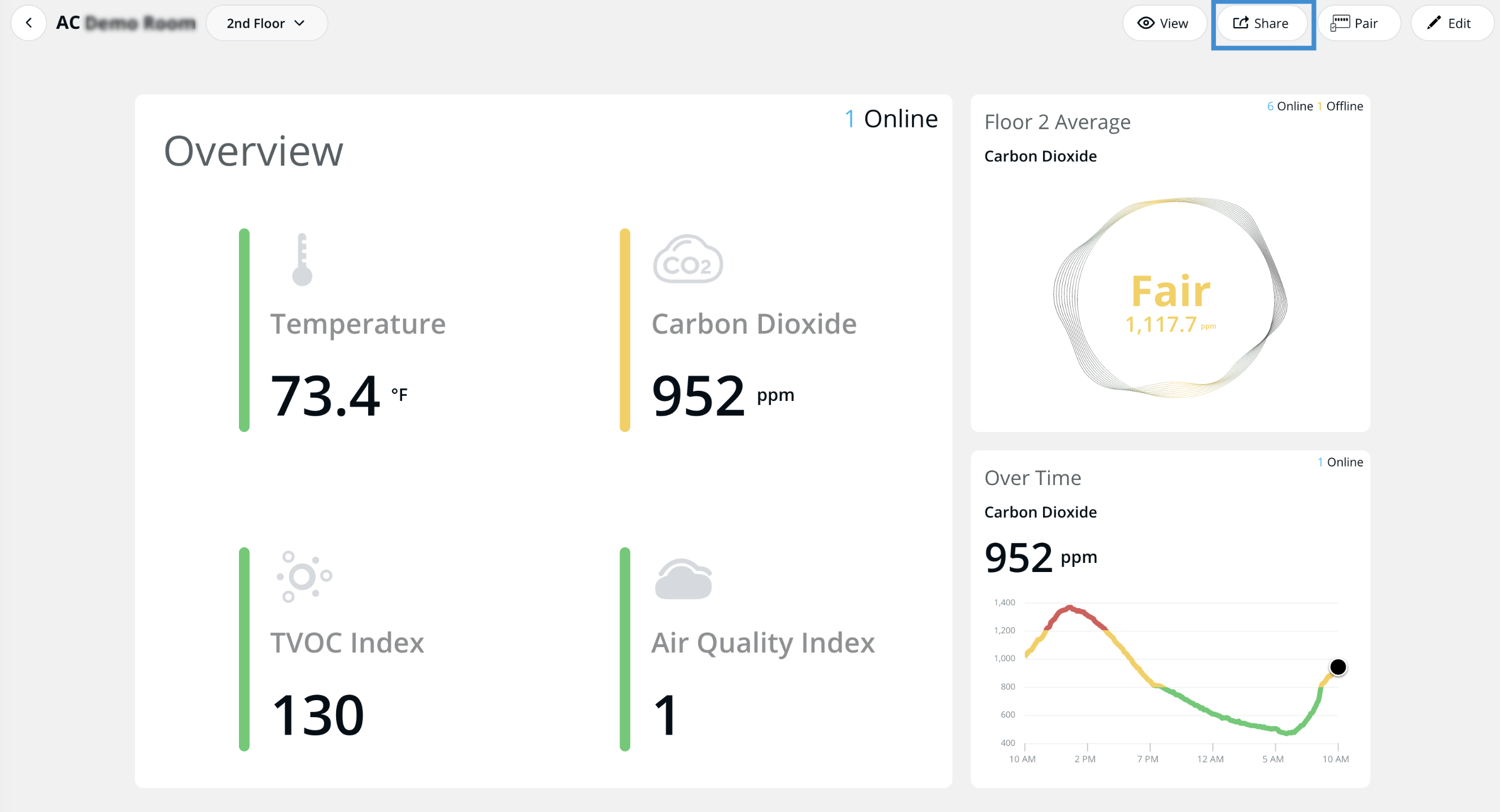The width and height of the screenshot is (1500, 812).
Task: Click the back arrow button
Action: tap(29, 23)
